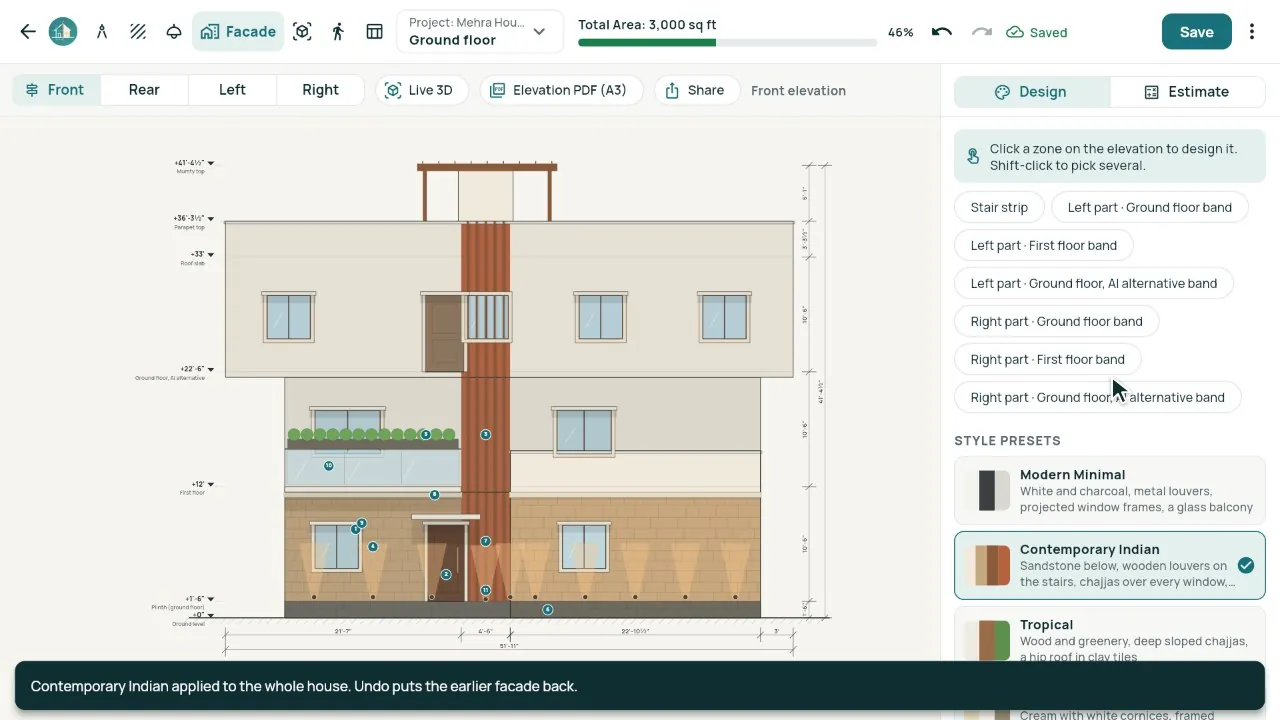Screen dimensions: 1280x720
Task: Open the pendant lamp lighting tool
Action: click(174, 32)
